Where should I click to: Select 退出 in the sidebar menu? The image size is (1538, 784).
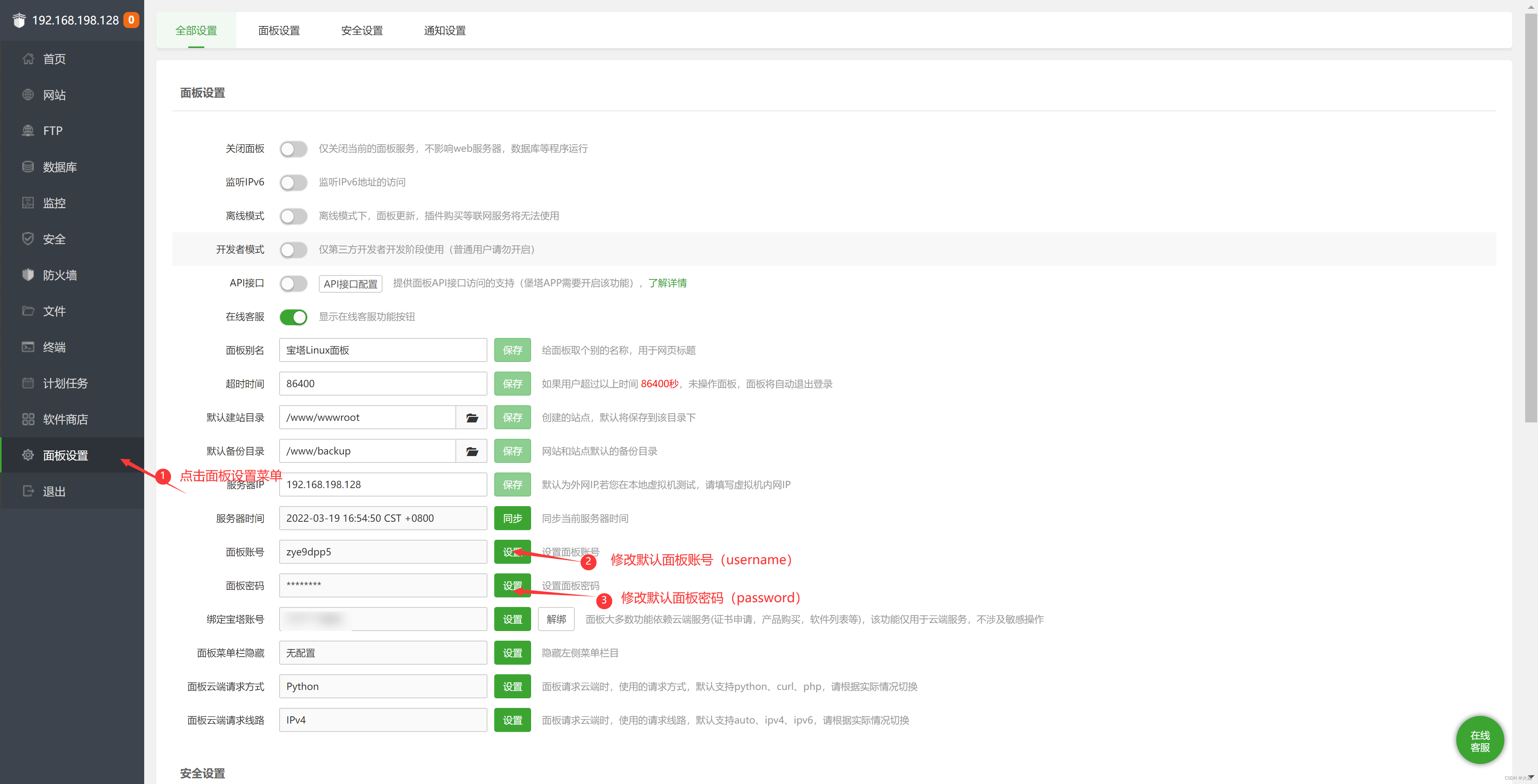(x=72, y=491)
